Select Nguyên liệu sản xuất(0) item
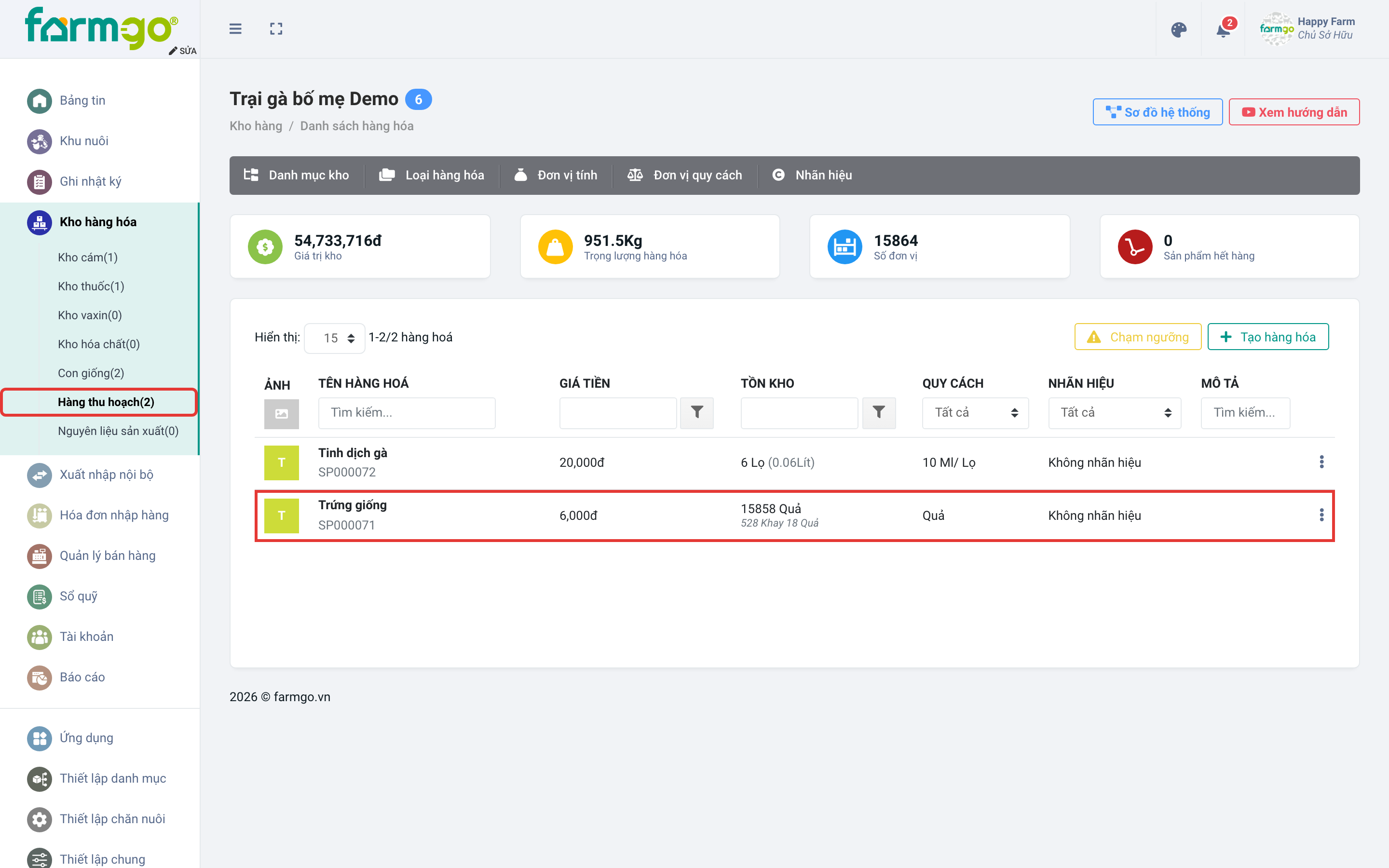The image size is (1389, 868). pyautogui.click(x=118, y=431)
